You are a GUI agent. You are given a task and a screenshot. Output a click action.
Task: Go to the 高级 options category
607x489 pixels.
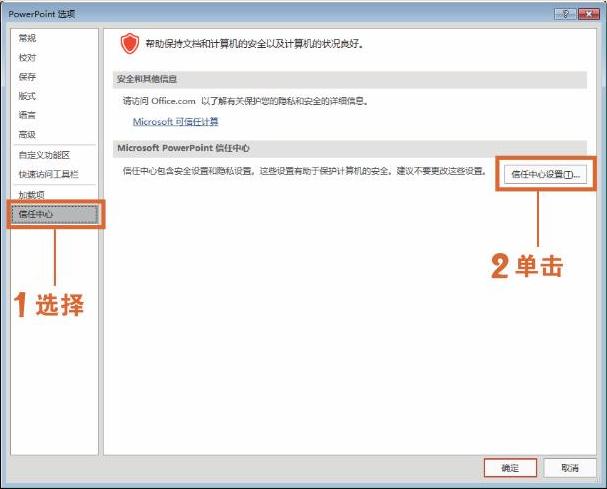click(27, 134)
